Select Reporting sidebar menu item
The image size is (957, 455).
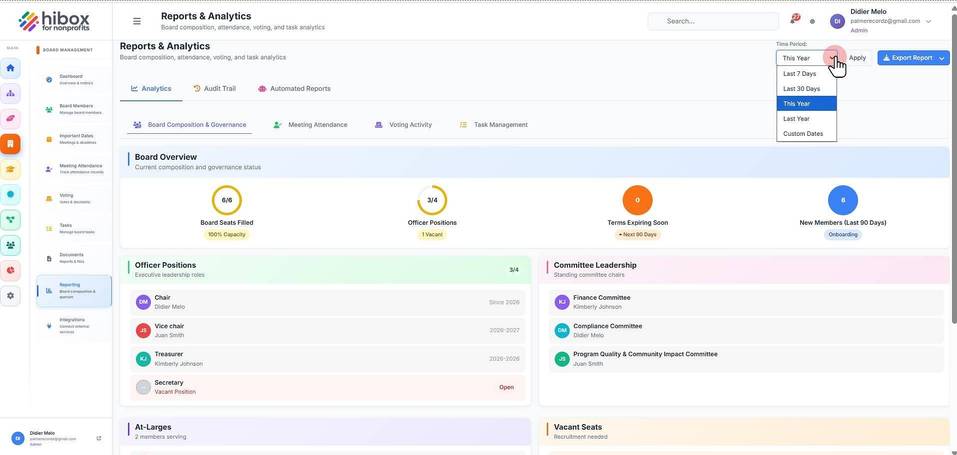(x=73, y=291)
